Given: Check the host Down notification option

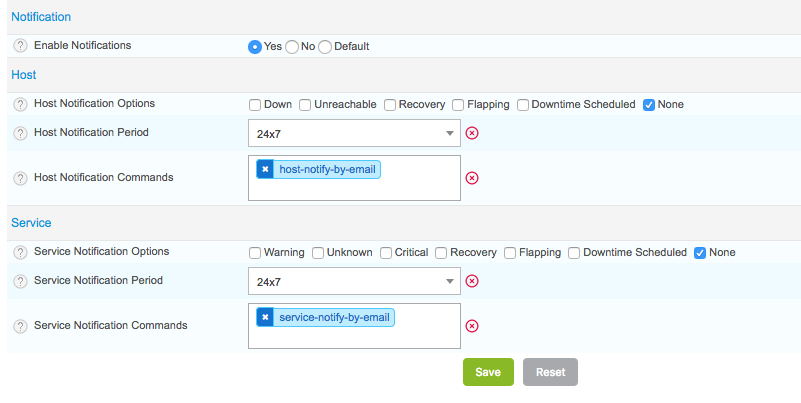Looking at the screenshot, I should tap(255, 105).
